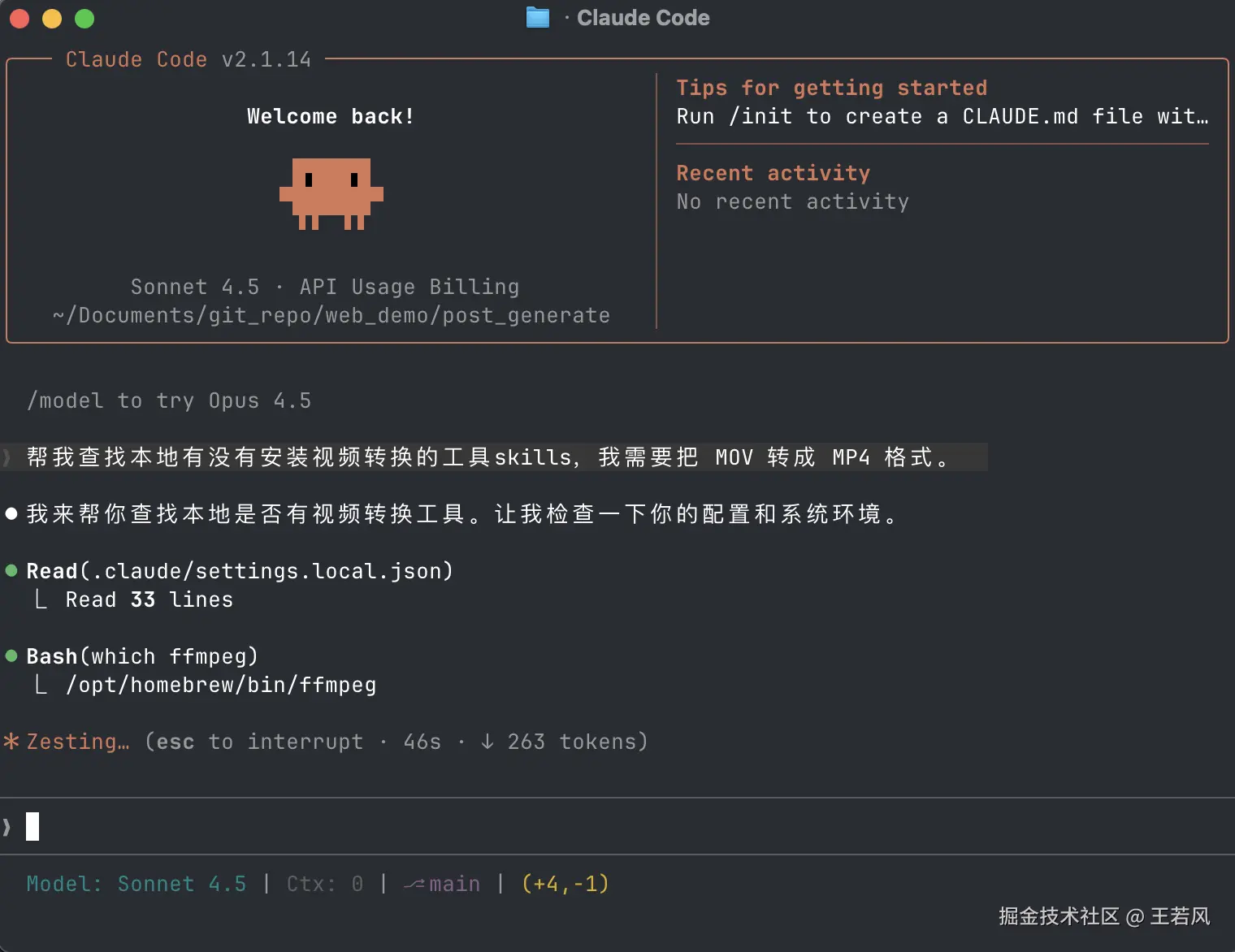
Task: Click 'Model: Sonnet 4.5' in status line
Action: coord(136,884)
